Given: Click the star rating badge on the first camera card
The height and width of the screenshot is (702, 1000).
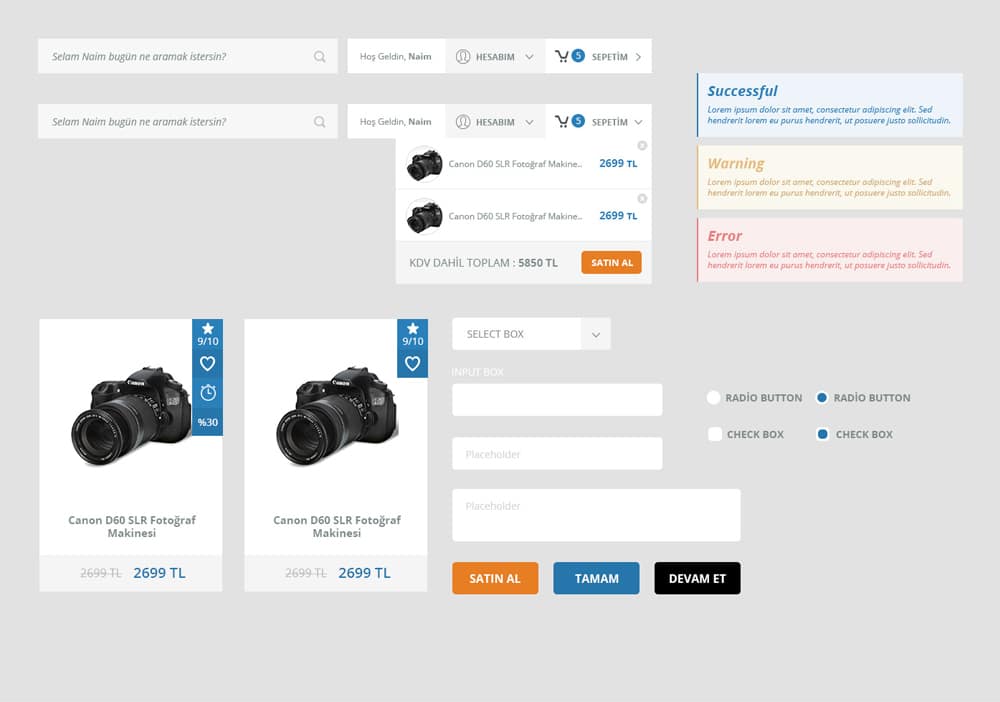Looking at the screenshot, I should 207,334.
